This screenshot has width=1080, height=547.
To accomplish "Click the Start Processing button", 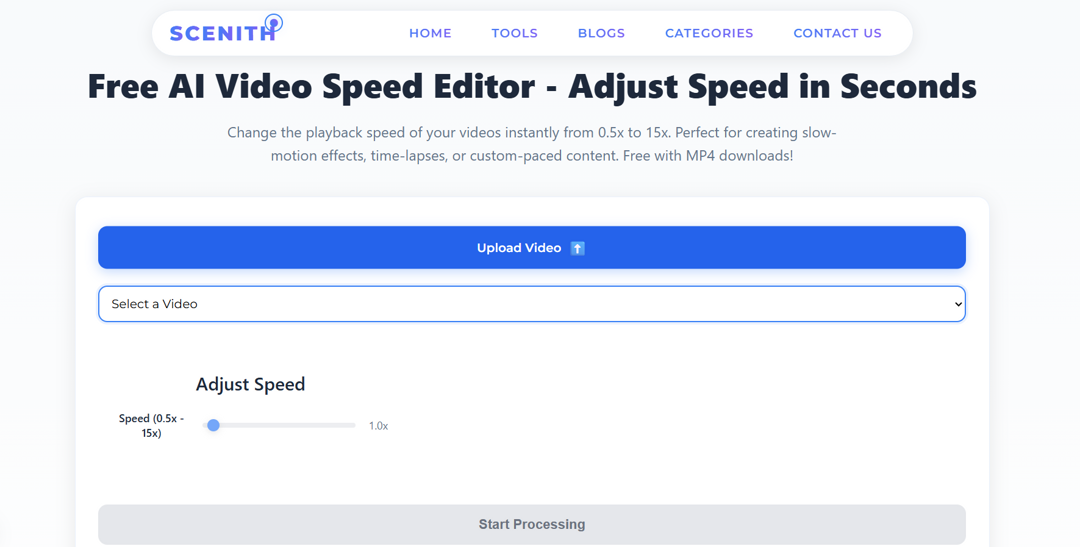I will (x=532, y=524).
